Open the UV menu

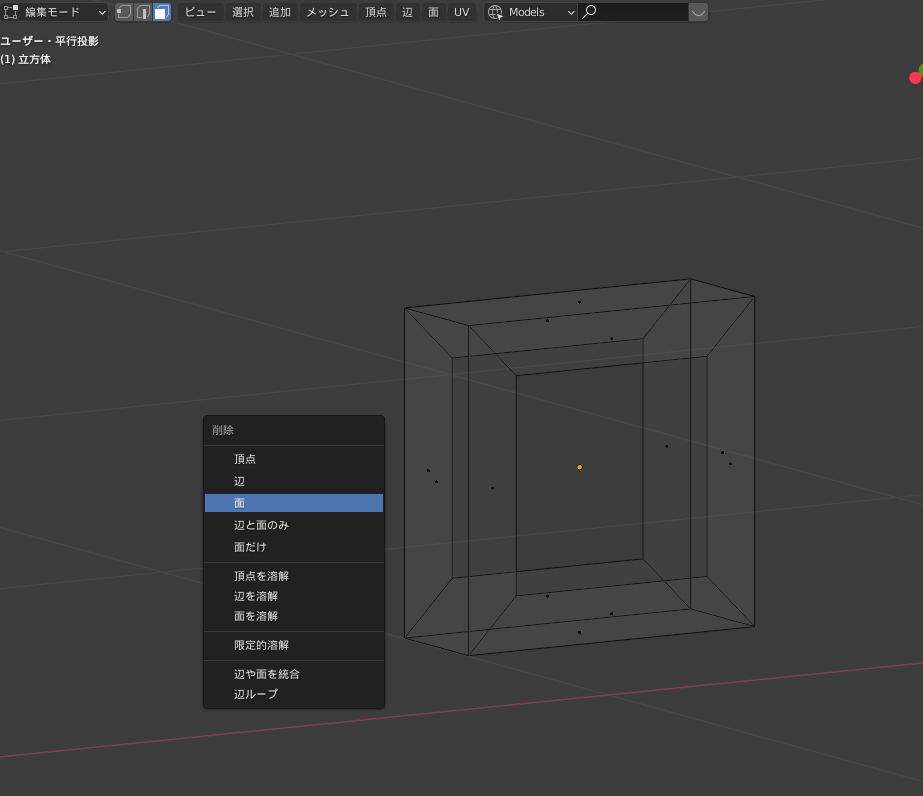[x=462, y=12]
